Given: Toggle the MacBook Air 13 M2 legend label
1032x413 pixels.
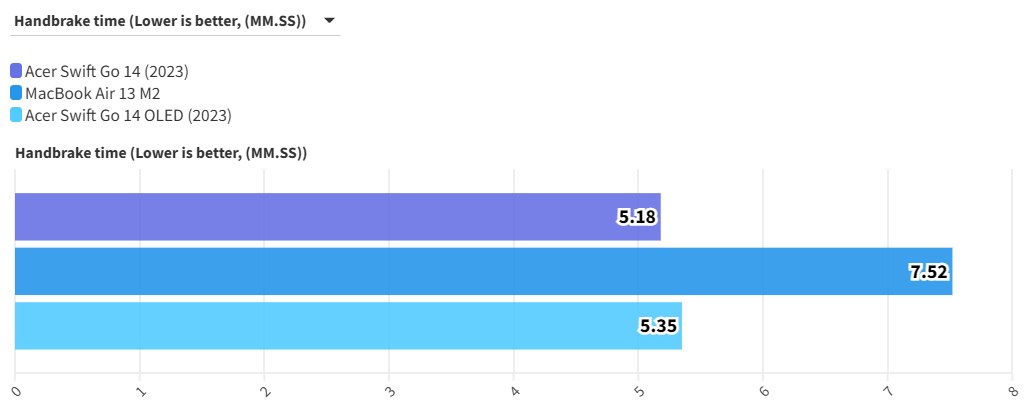Looking at the screenshot, I should (x=92, y=93).
